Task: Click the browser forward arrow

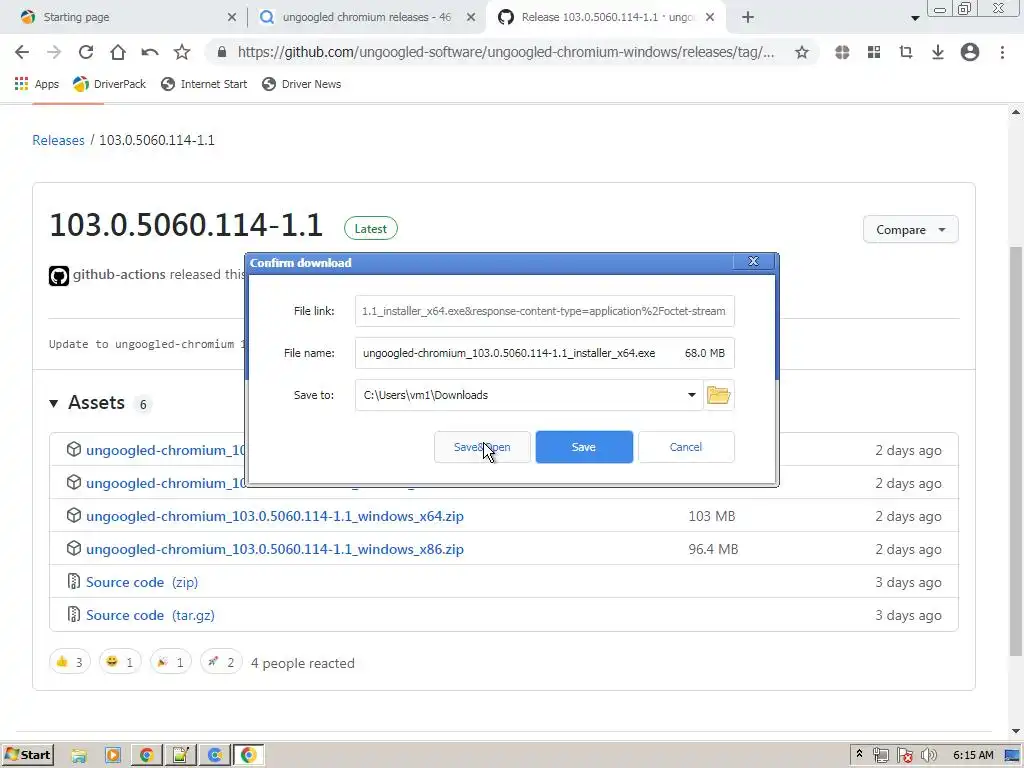Action: pos(54,52)
